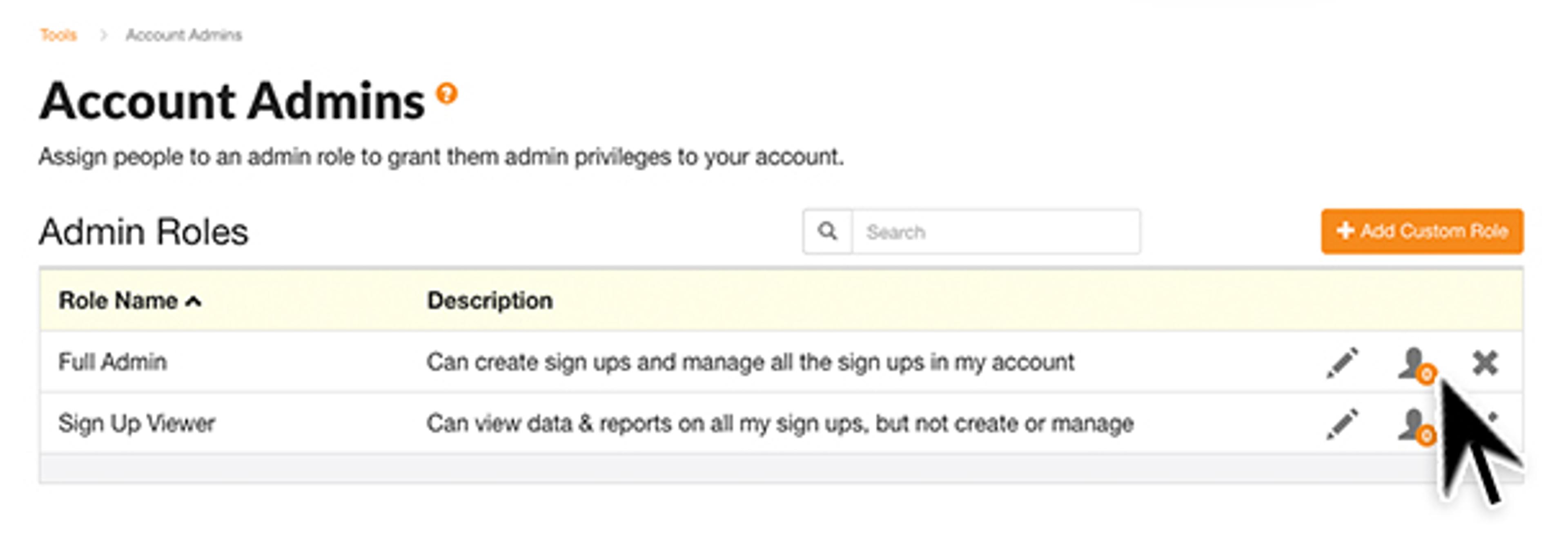Click the Admin Roles section heading
The height and width of the screenshot is (535, 1568).
(144, 232)
